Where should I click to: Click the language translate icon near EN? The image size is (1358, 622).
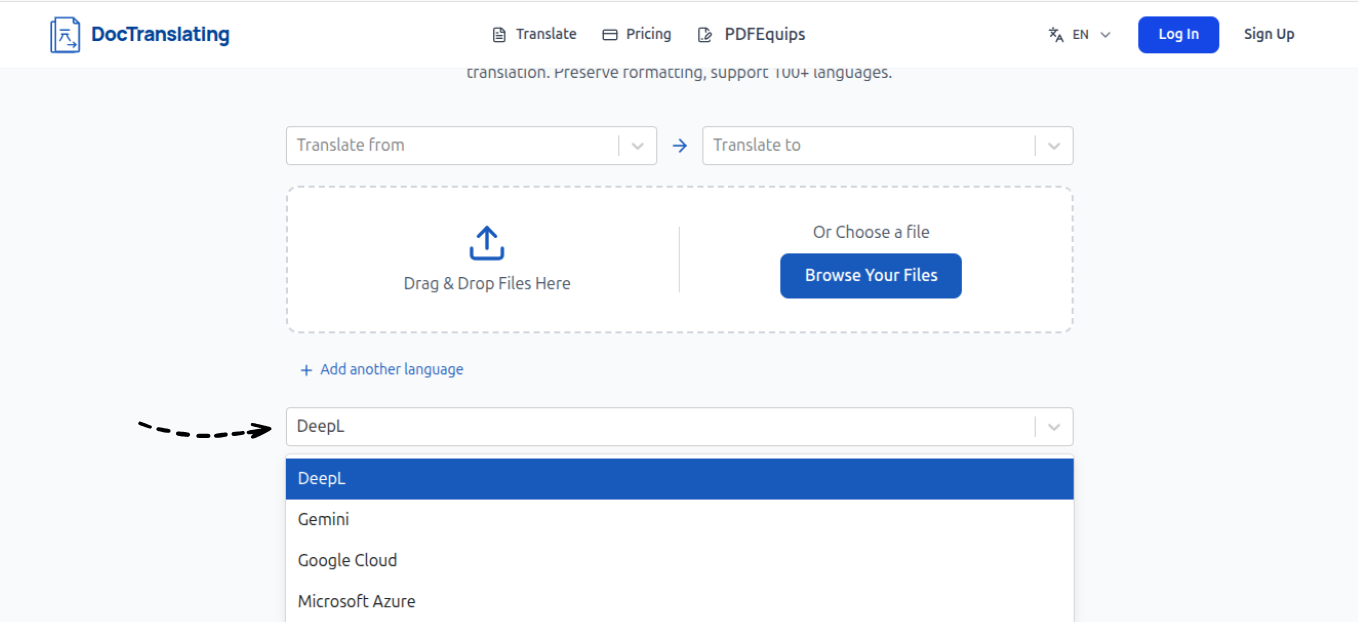tap(1056, 35)
